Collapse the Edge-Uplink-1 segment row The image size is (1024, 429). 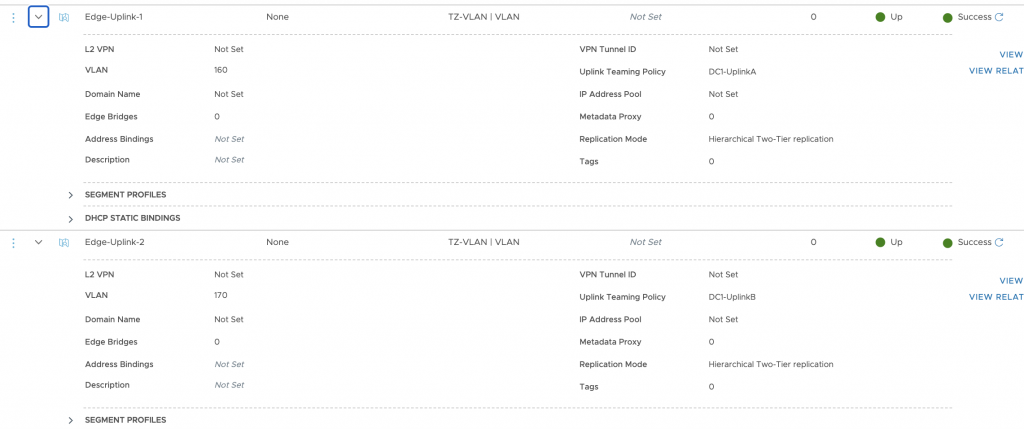[39, 18]
